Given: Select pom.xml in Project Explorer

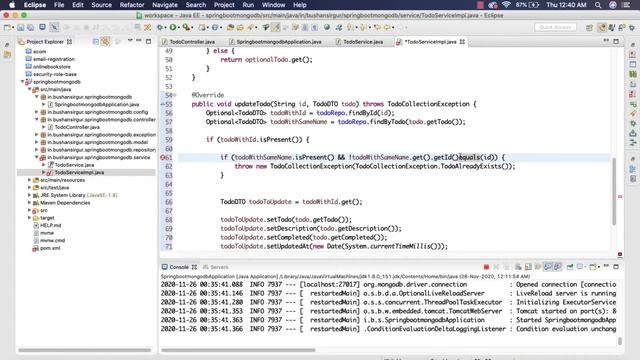Looking at the screenshot, I should pyautogui.click(x=50, y=248).
